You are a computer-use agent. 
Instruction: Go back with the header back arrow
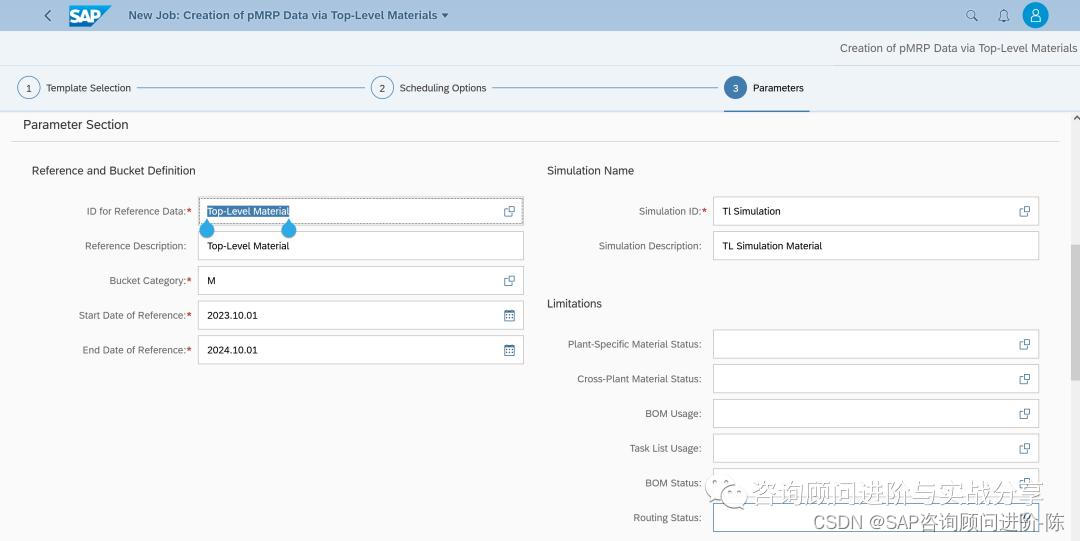pos(48,15)
